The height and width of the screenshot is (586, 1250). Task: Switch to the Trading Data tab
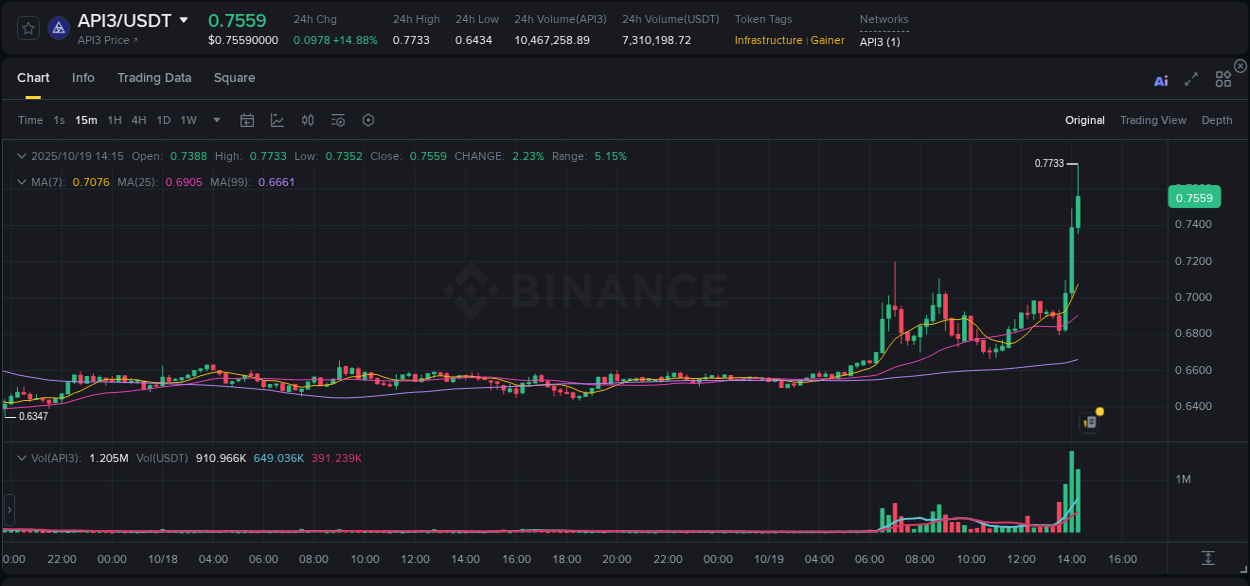[x=154, y=78]
